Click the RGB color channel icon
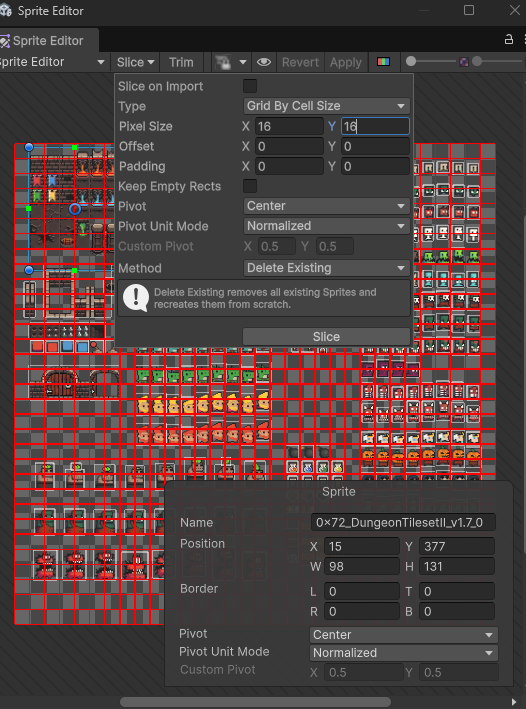 (384, 62)
